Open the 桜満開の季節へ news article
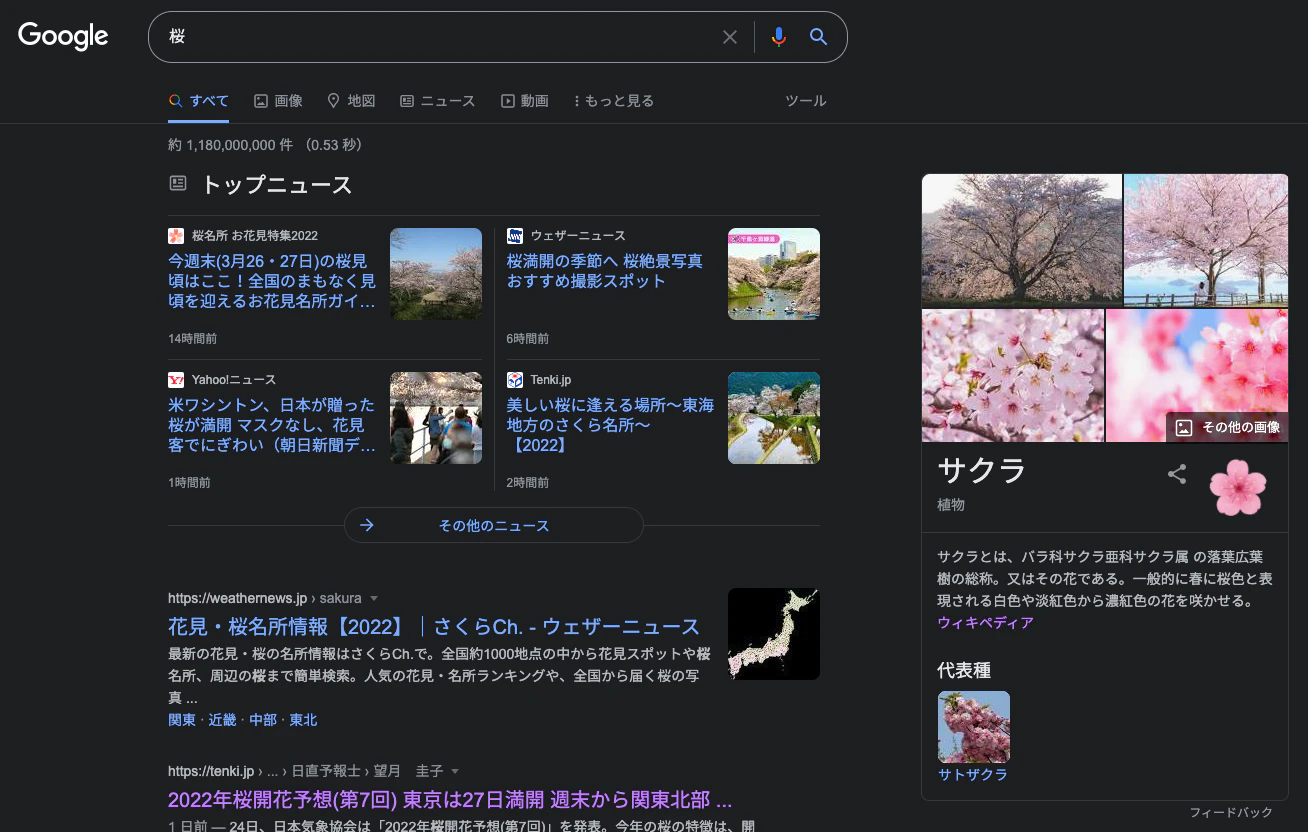Image resolution: width=1308 pixels, height=832 pixels. point(605,271)
